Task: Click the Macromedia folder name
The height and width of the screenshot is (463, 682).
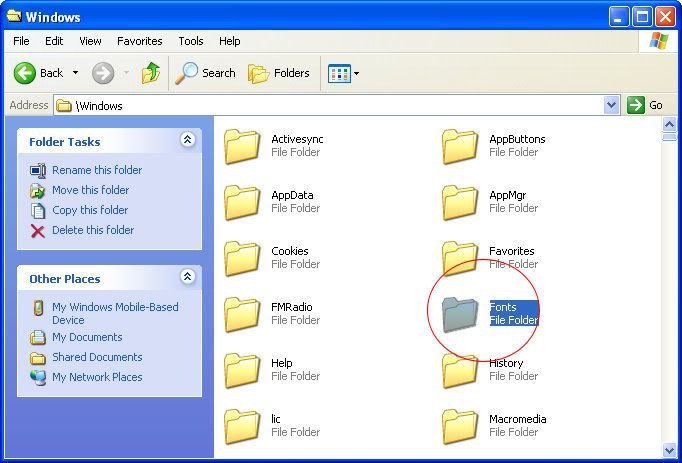Action: pos(518,419)
